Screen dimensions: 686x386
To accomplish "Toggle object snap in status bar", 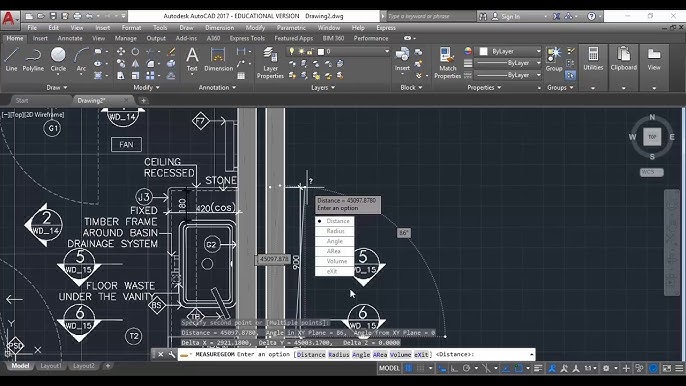I will pyautogui.click(x=518, y=368).
